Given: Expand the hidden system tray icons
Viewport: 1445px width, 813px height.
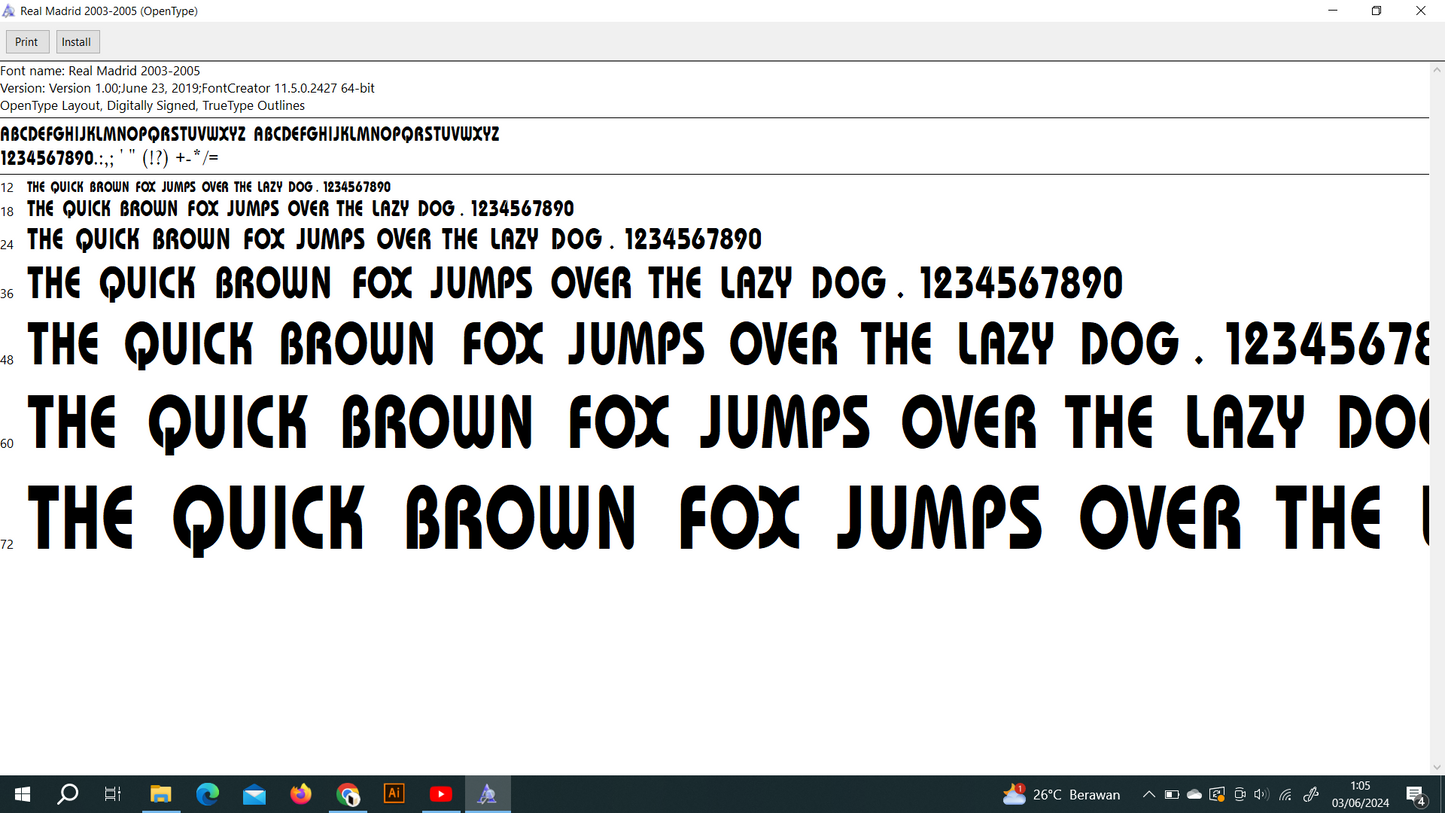Looking at the screenshot, I should click(x=1149, y=795).
